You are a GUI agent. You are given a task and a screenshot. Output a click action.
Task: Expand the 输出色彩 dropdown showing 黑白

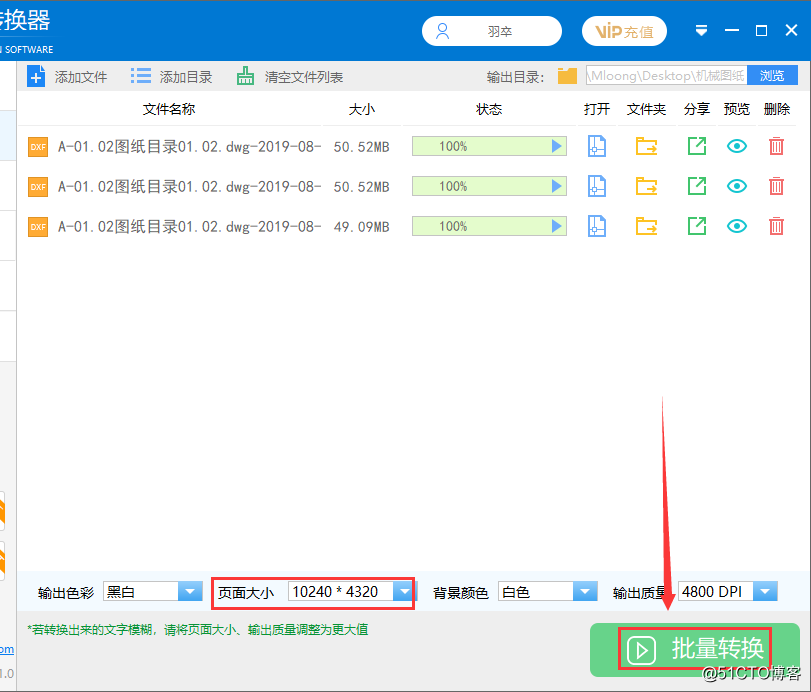[x=190, y=591]
